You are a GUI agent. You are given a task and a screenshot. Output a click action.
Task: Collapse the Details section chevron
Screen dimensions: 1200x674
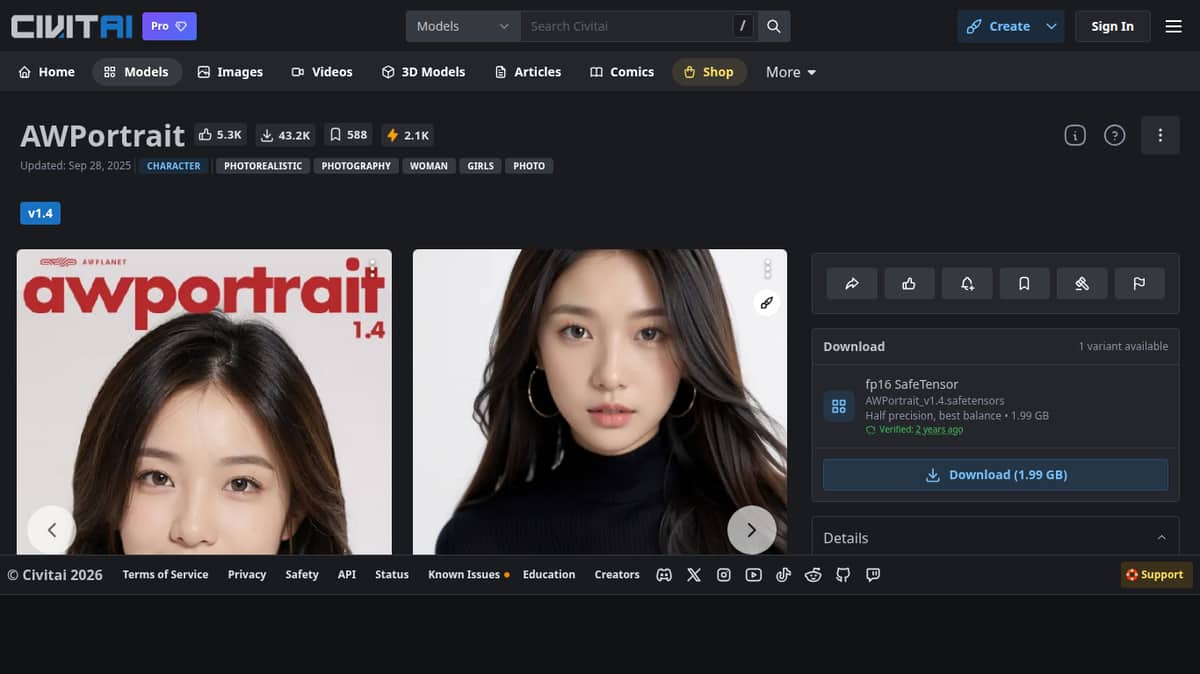click(x=1162, y=538)
